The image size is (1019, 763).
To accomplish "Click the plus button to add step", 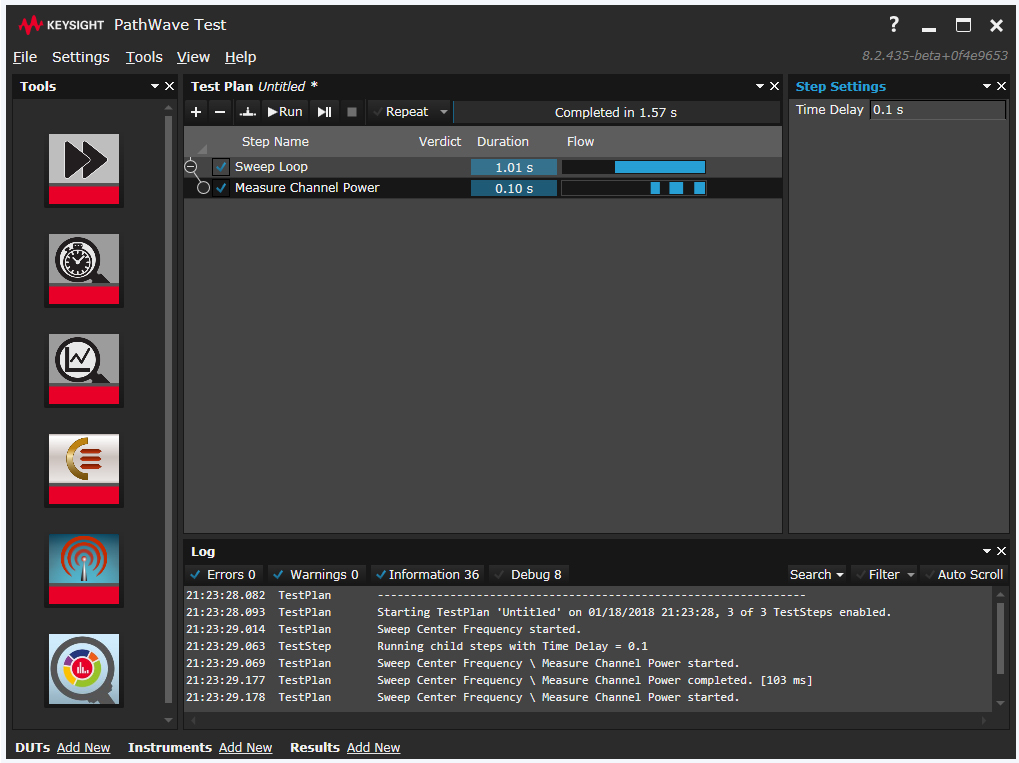I will [196, 112].
